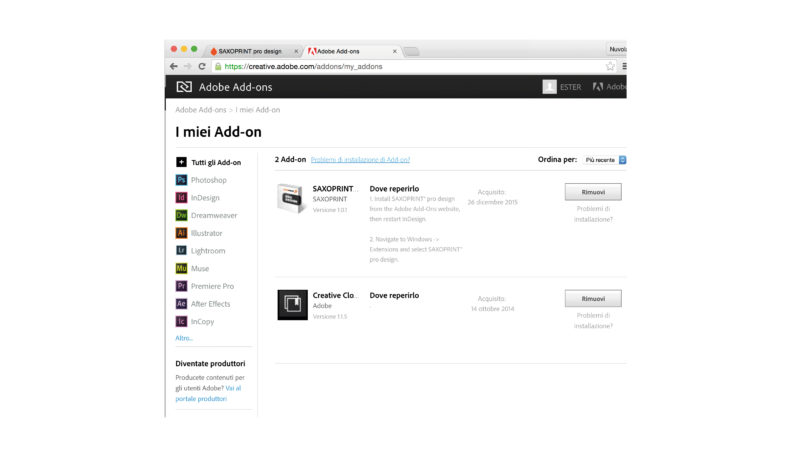Click the ESTER username text
This screenshot has height=466, width=800.
point(570,87)
